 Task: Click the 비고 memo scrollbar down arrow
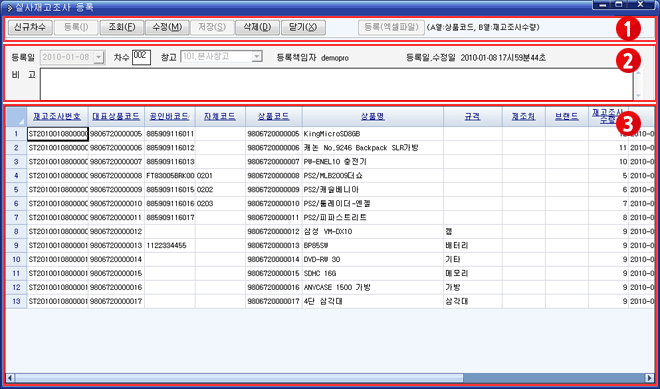click(x=638, y=96)
